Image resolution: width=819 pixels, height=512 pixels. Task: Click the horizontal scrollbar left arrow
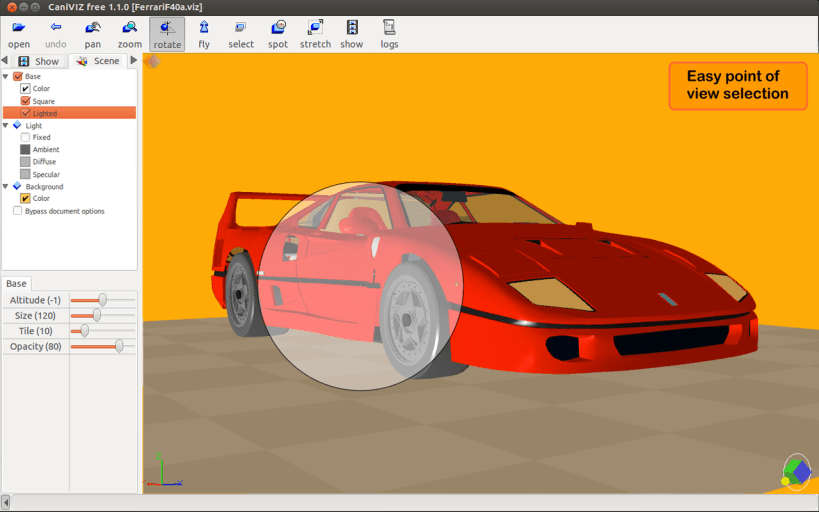[6, 502]
